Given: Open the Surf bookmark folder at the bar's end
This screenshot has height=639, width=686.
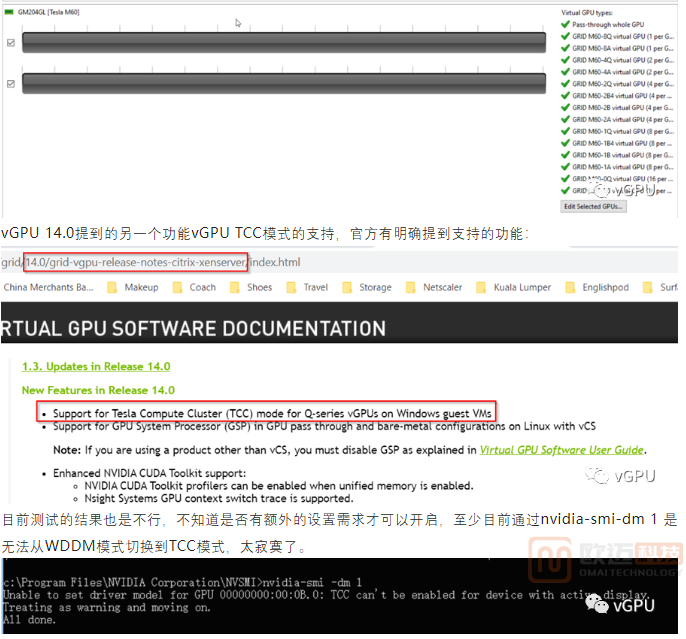Looking at the screenshot, I should click(660, 287).
